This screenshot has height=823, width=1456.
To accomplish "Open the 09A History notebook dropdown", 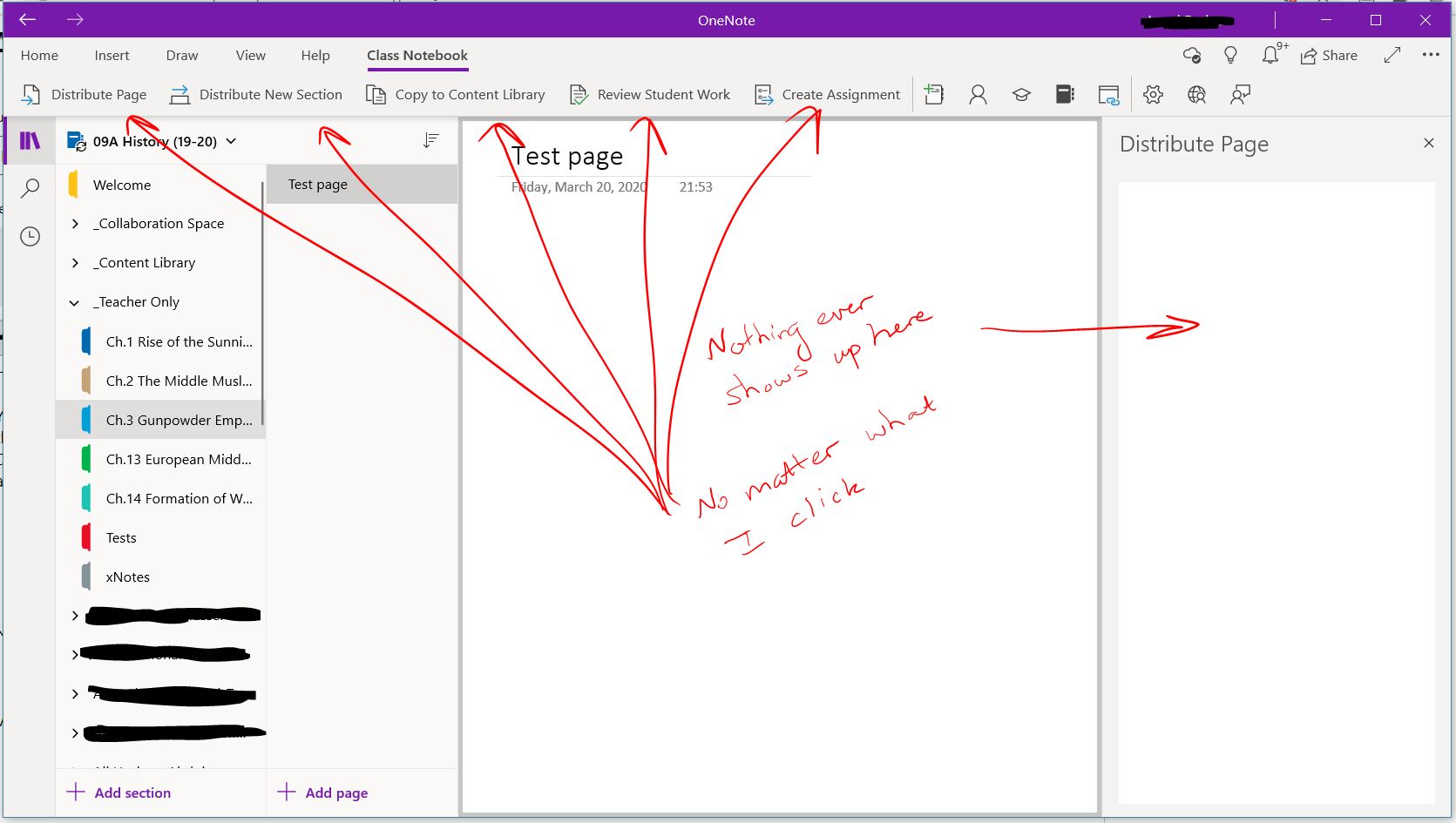I will pyautogui.click(x=230, y=141).
